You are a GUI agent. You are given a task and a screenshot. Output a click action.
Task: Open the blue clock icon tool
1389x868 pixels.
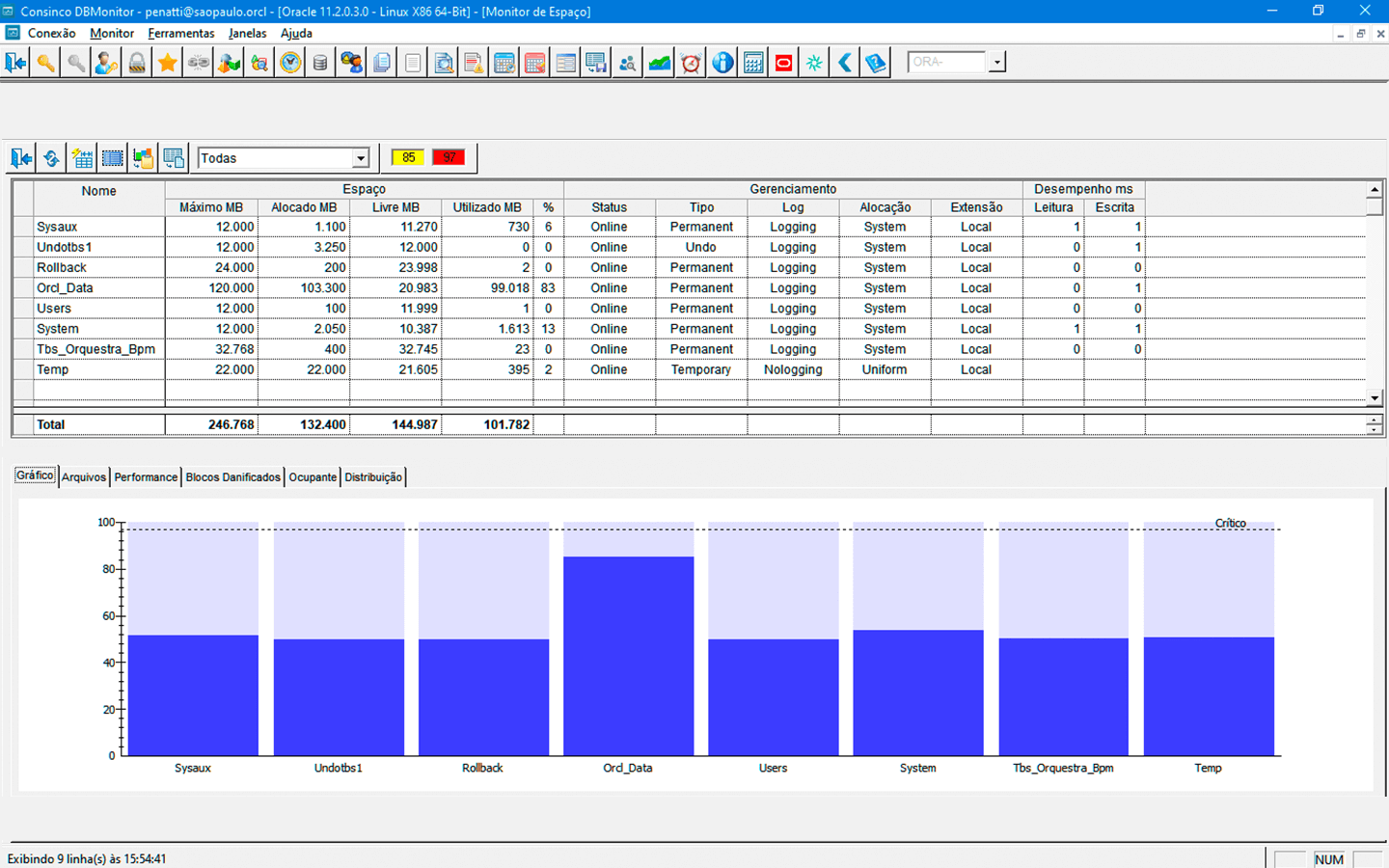pos(290,63)
